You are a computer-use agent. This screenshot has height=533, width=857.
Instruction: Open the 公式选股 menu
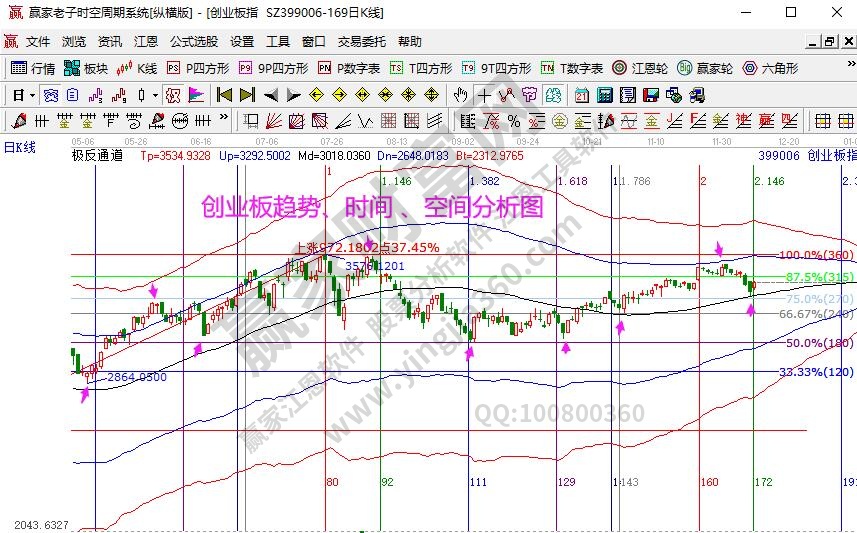(x=194, y=42)
